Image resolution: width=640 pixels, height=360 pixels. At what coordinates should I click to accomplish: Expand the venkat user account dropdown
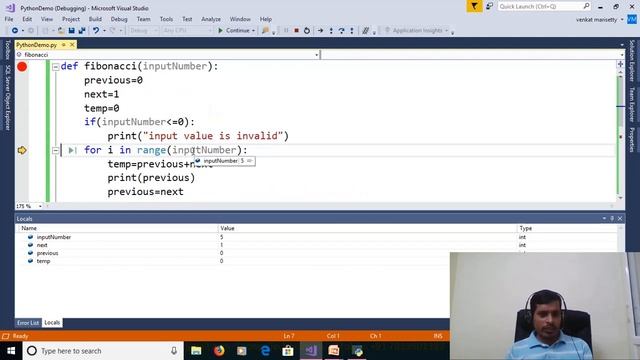click(622, 19)
